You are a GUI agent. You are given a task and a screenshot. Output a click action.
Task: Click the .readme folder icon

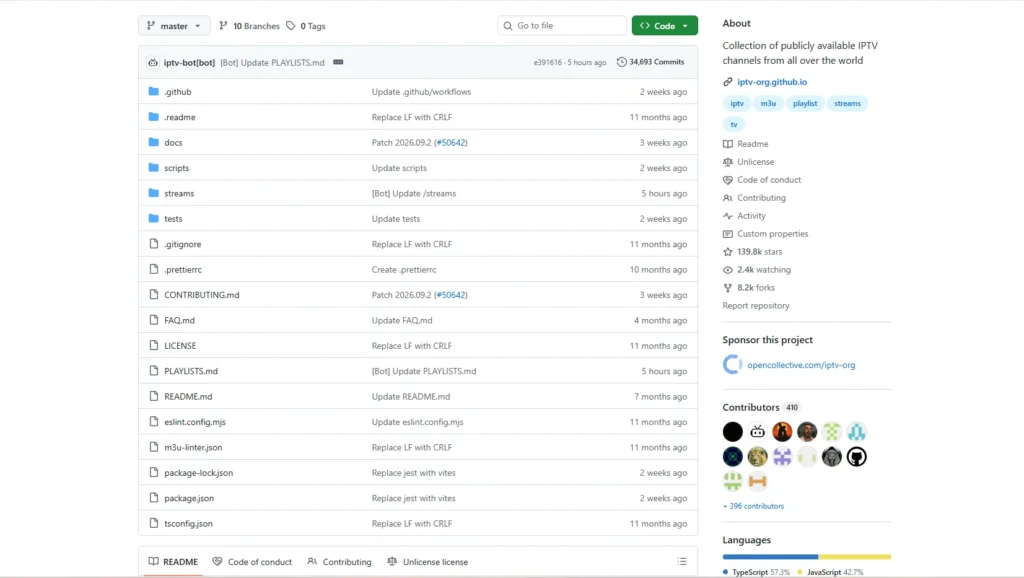153,117
